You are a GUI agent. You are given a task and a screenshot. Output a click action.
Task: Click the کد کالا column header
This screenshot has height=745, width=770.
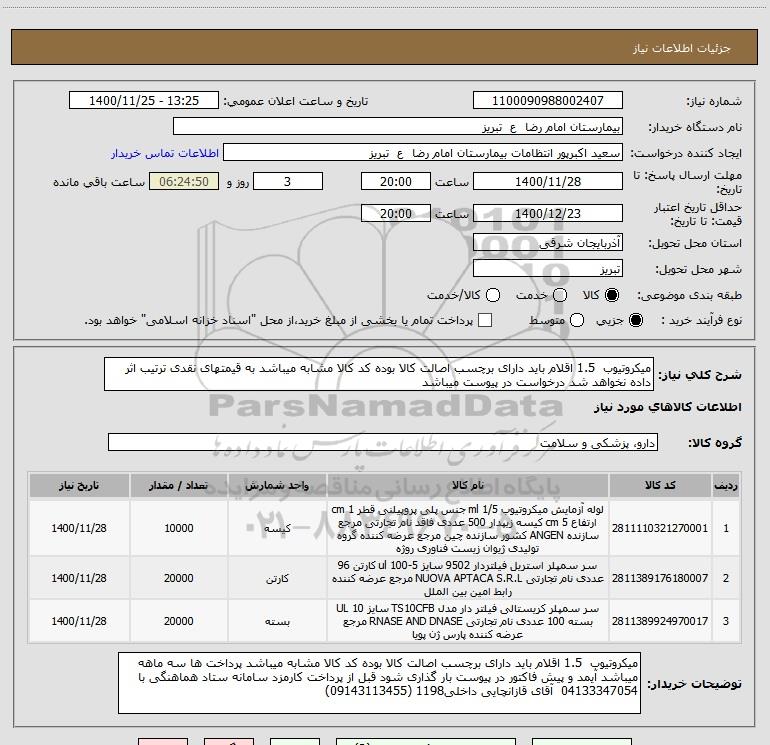(660, 485)
